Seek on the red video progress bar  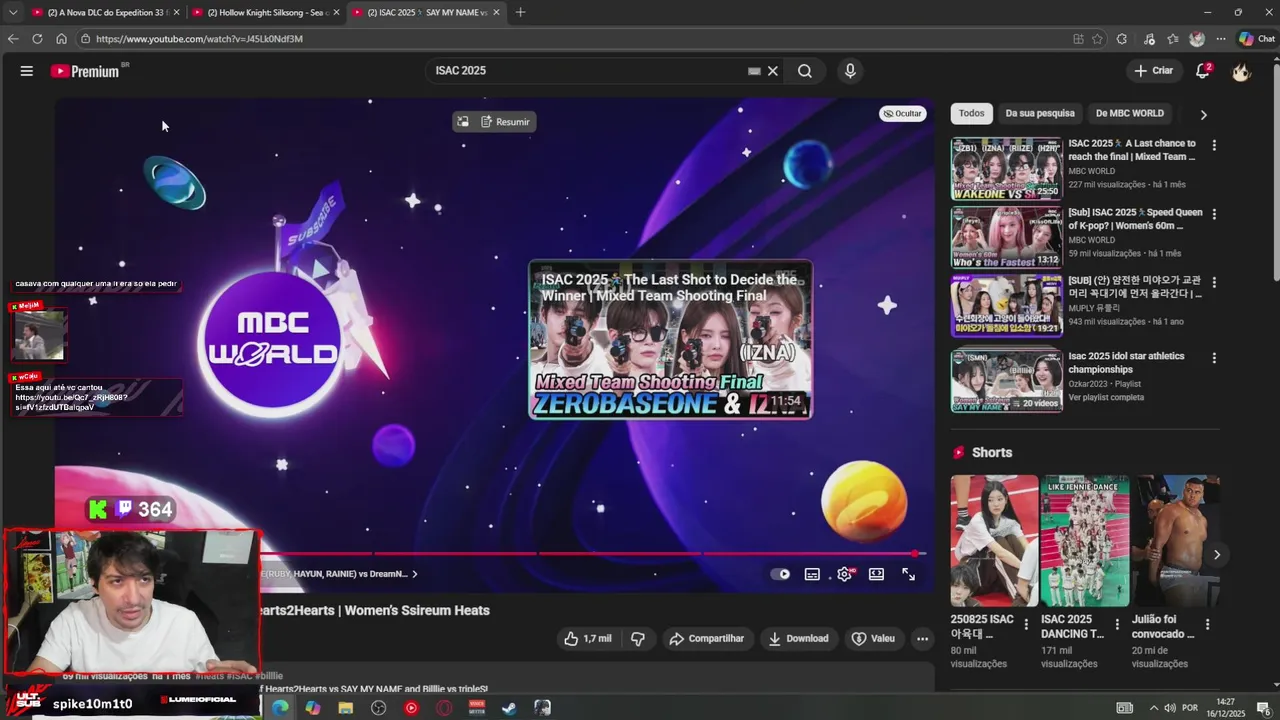coord(593,553)
